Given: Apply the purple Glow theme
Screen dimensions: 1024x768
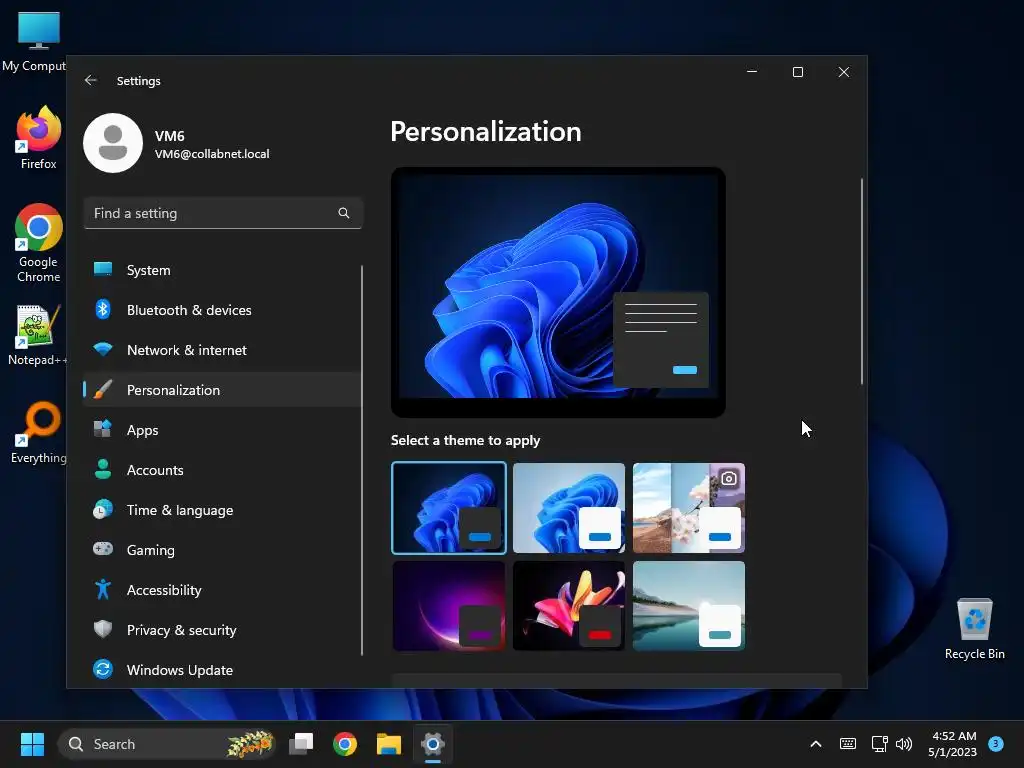Looking at the screenshot, I should 449,606.
